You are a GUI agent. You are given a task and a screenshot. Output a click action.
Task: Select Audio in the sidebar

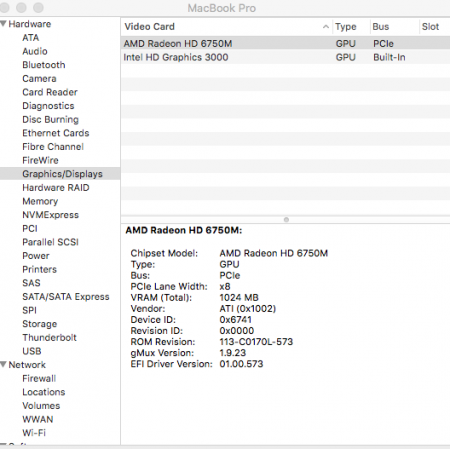35,51
